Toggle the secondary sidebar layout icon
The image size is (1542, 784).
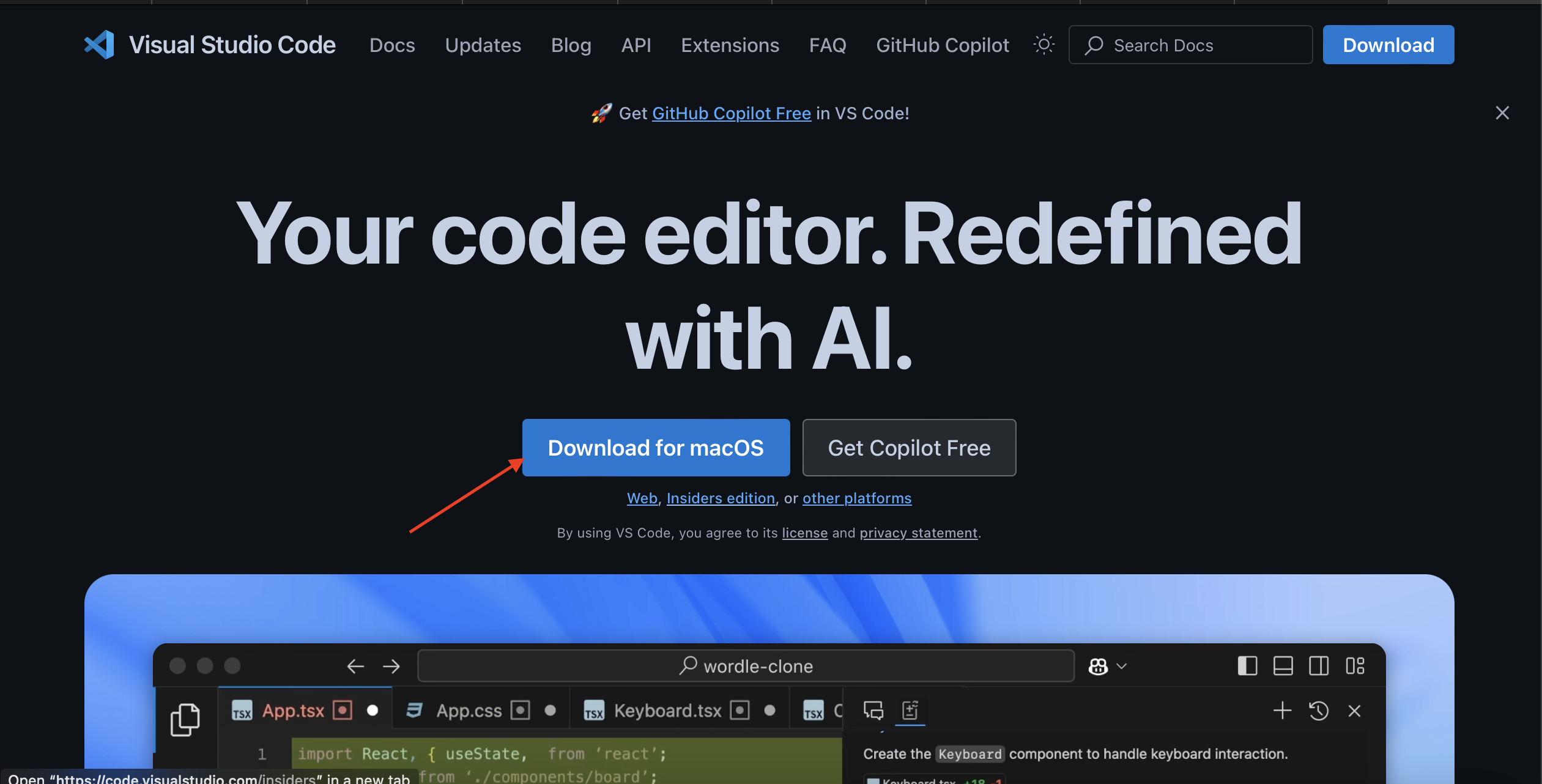coord(1319,665)
